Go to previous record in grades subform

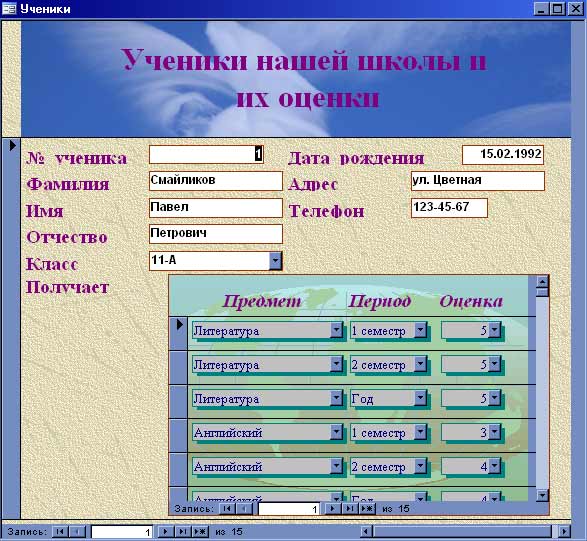tap(244, 508)
